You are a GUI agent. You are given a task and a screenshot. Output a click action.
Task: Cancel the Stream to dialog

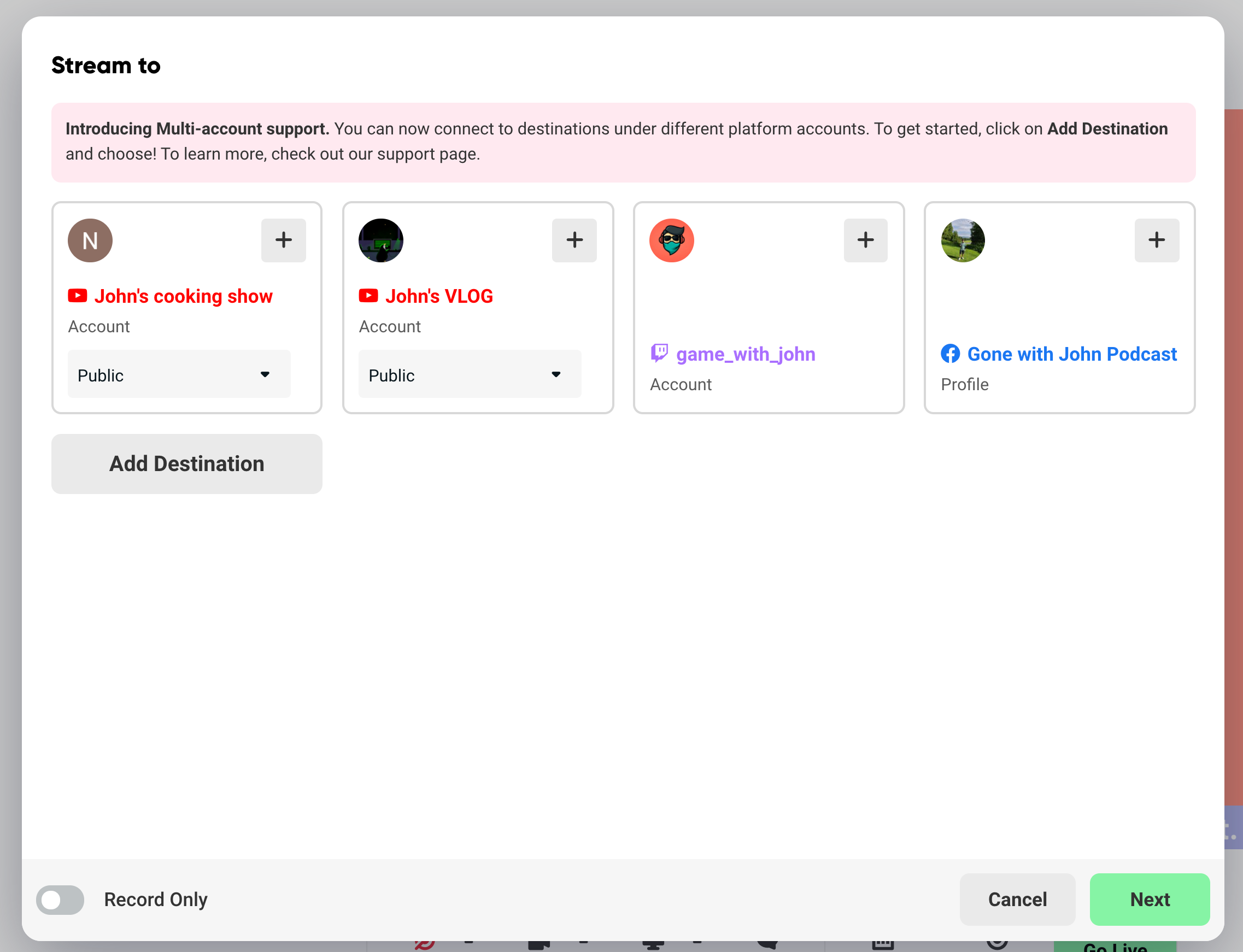coord(1017,900)
